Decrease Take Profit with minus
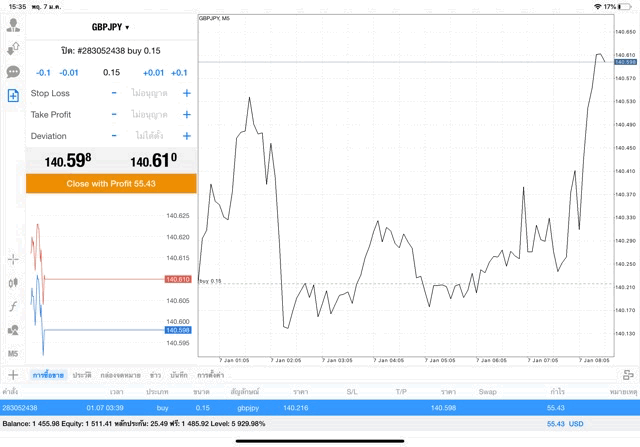 click(x=114, y=114)
